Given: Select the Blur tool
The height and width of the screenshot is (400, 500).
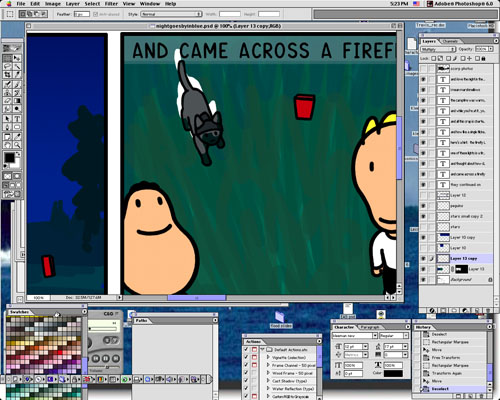Looking at the screenshot, I should click(7, 109).
